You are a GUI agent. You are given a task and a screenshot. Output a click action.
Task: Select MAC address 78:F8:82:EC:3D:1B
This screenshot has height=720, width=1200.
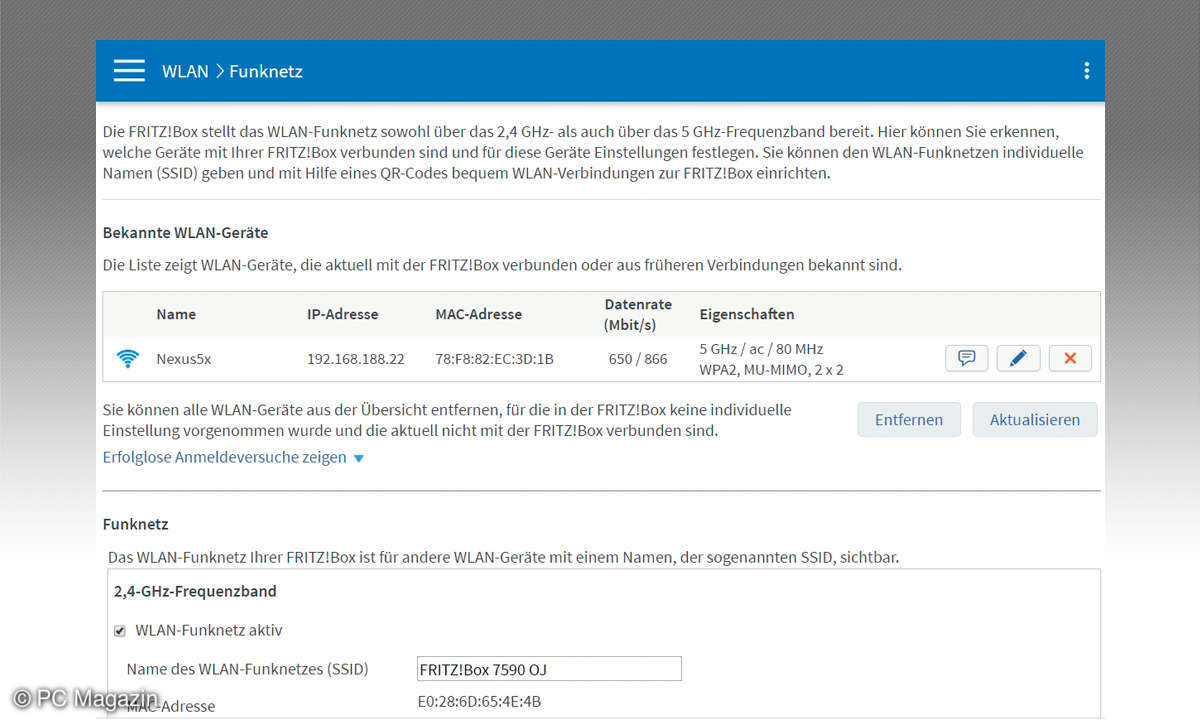click(x=495, y=359)
